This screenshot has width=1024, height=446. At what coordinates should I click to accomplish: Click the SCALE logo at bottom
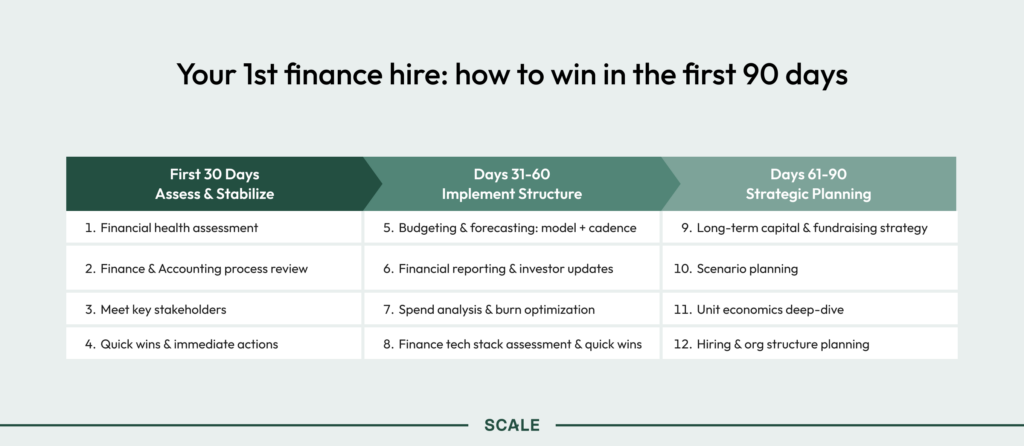click(511, 425)
